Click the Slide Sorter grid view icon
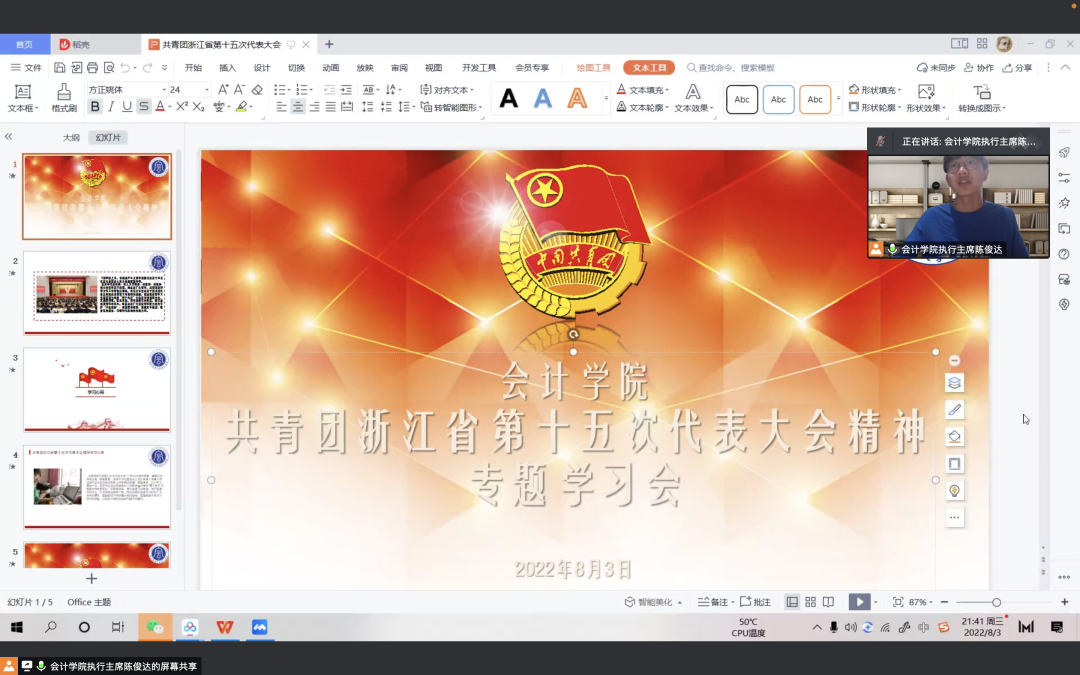The height and width of the screenshot is (675, 1080). [811, 602]
